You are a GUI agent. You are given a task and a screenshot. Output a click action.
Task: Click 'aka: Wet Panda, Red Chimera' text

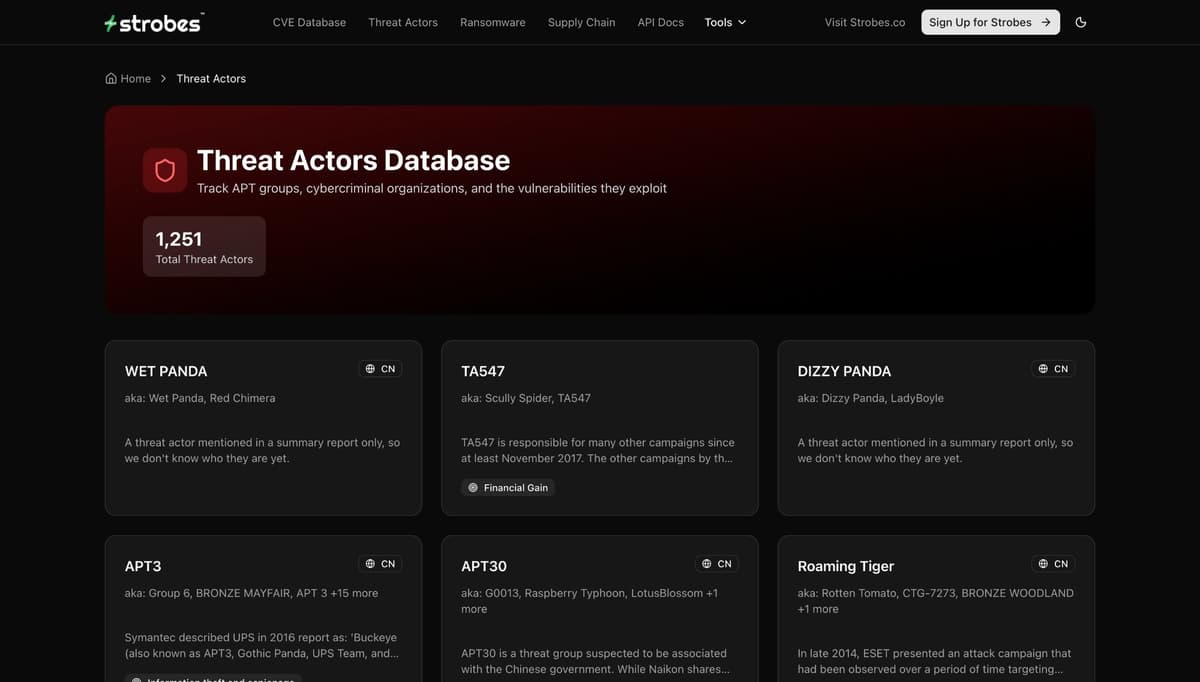pos(200,398)
